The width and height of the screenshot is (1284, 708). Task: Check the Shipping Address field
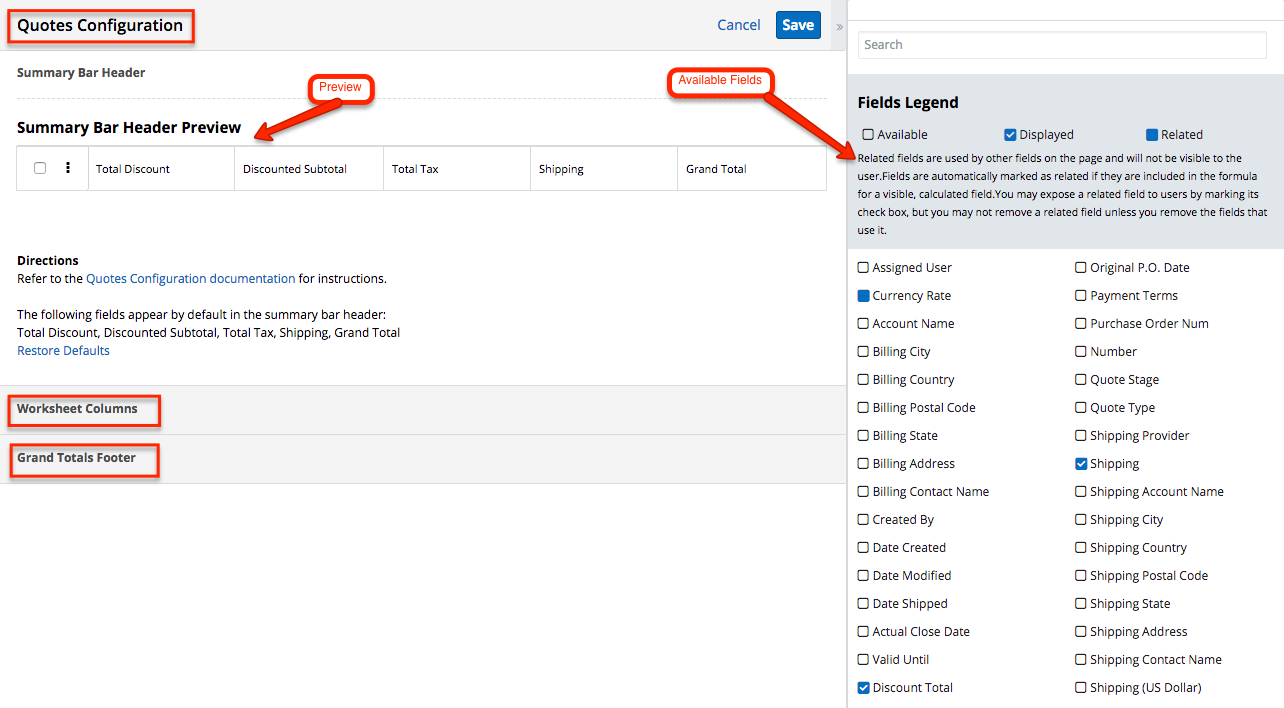(1081, 632)
